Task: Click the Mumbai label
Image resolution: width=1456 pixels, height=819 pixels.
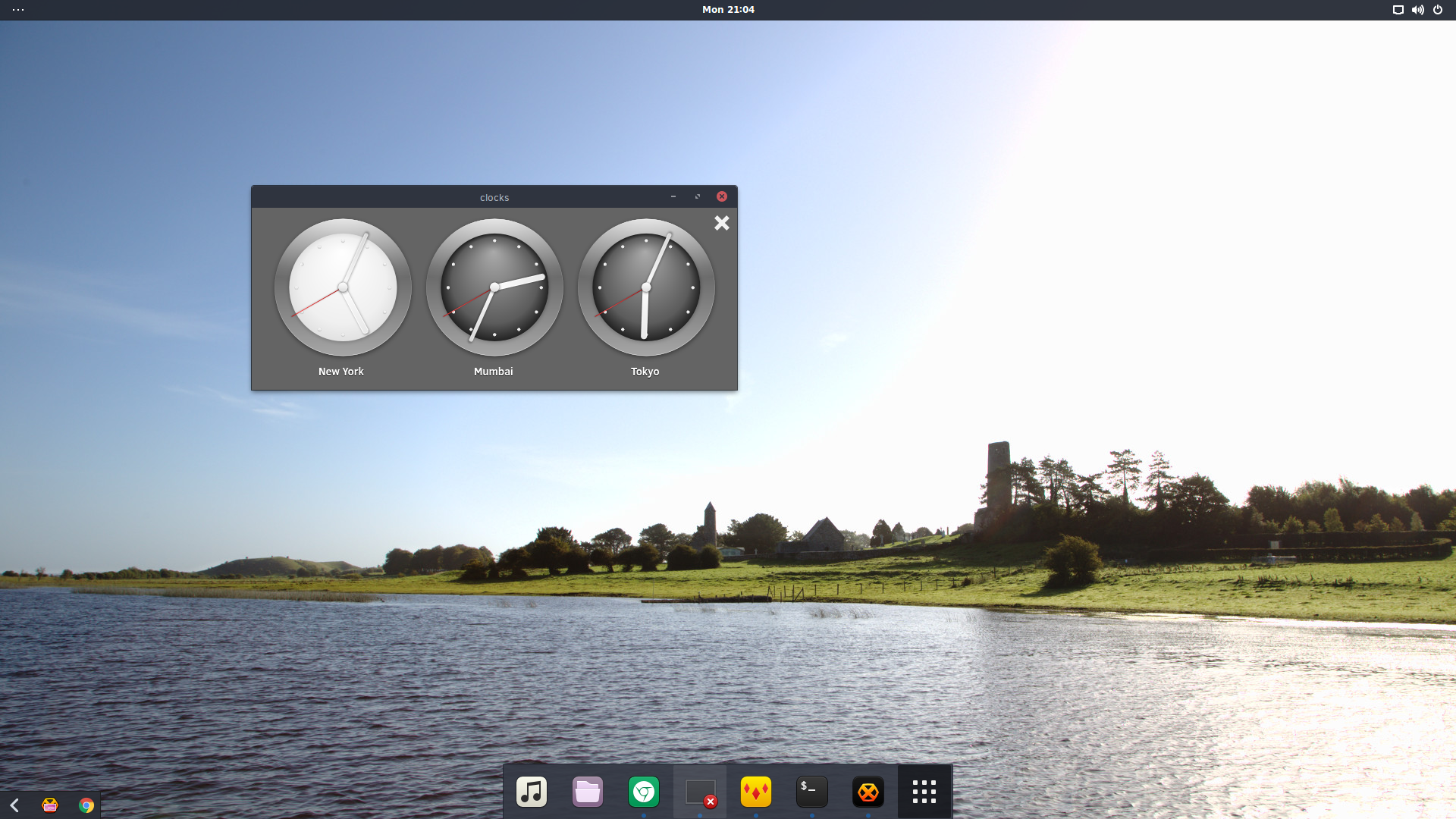Action: click(494, 372)
